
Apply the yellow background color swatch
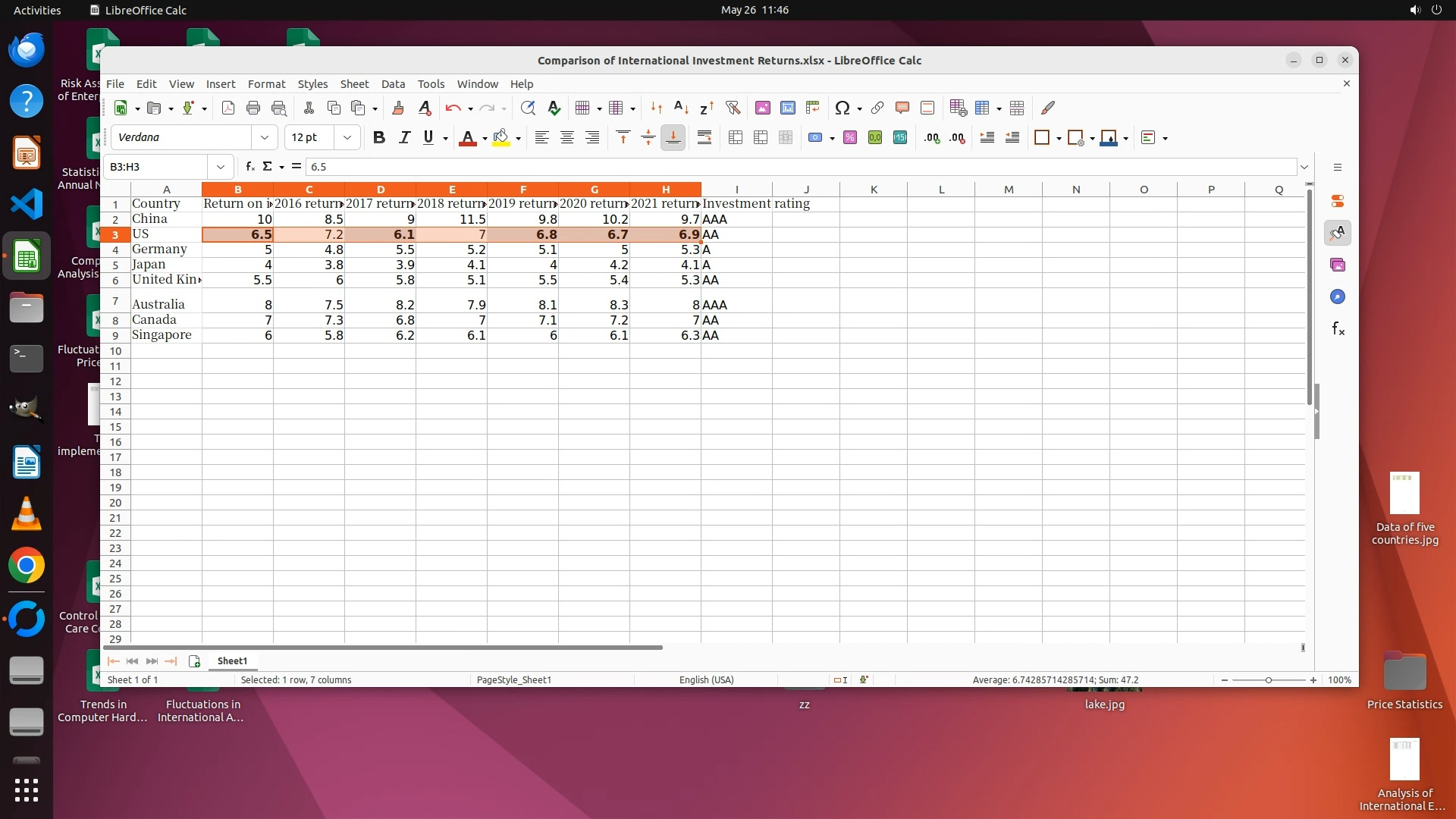pyautogui.click(x=500, y=137)
